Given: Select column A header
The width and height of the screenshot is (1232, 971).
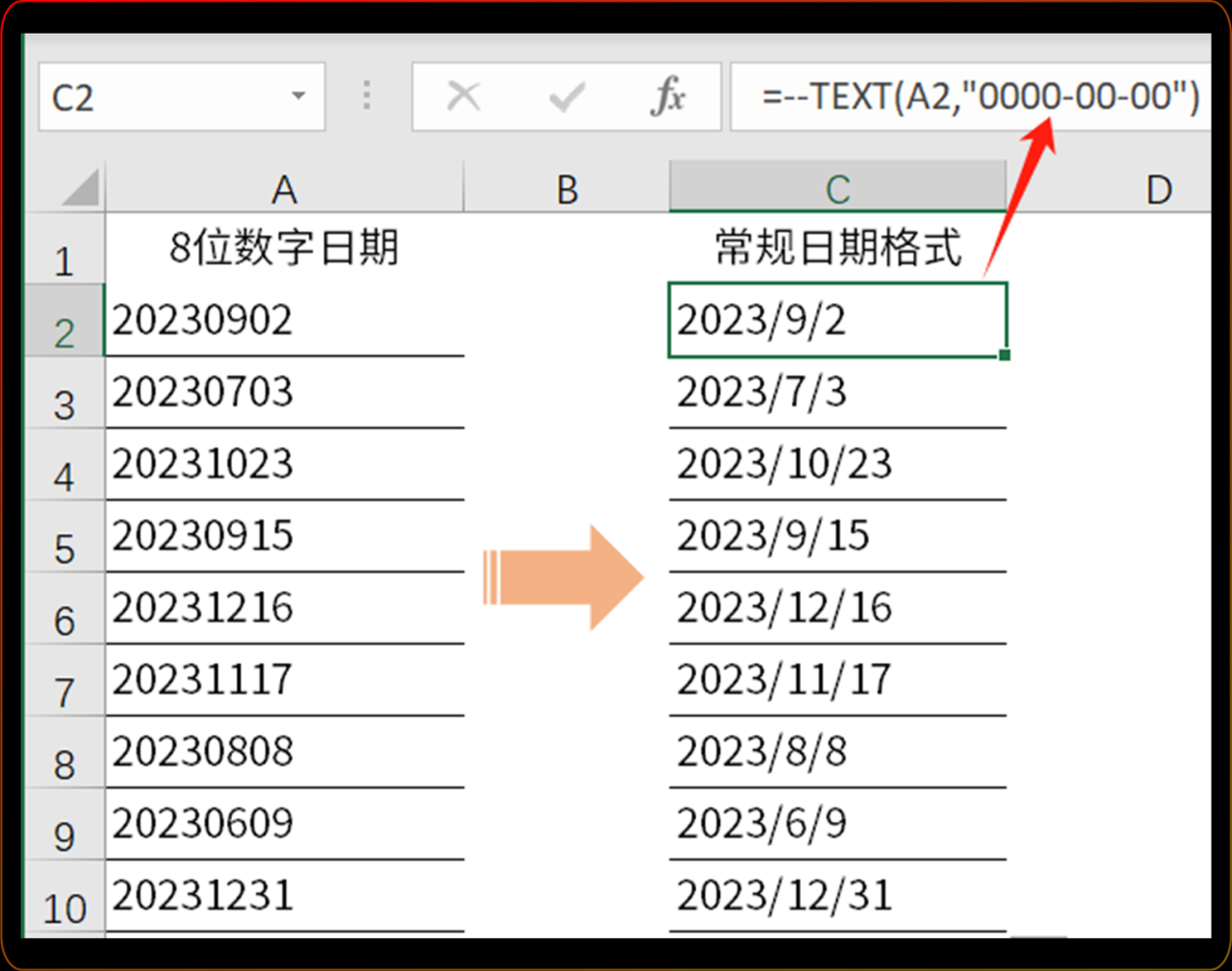Looking at the screenshot, I should [284, 189].
